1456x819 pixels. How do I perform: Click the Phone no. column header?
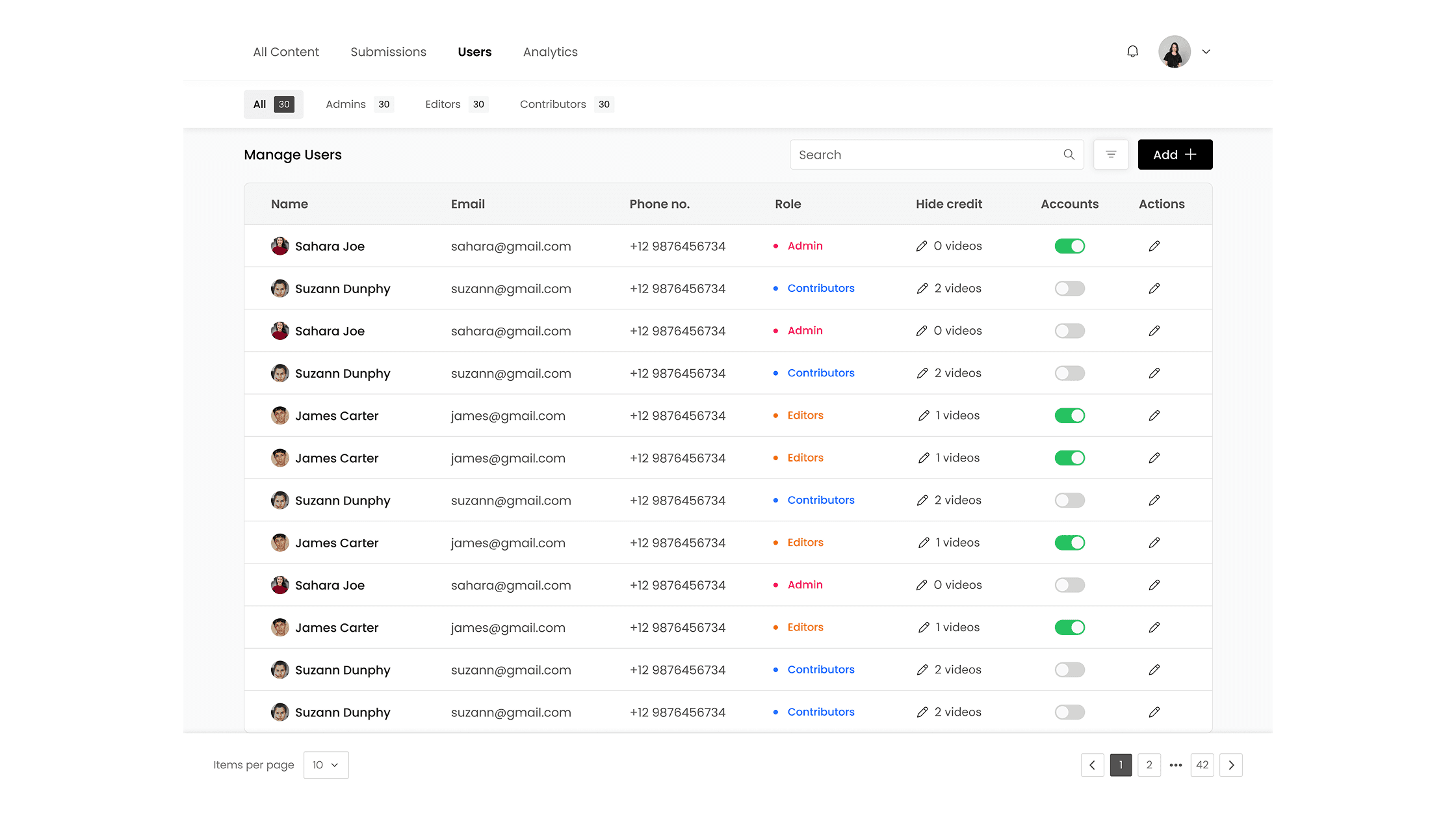coord(659,204)
